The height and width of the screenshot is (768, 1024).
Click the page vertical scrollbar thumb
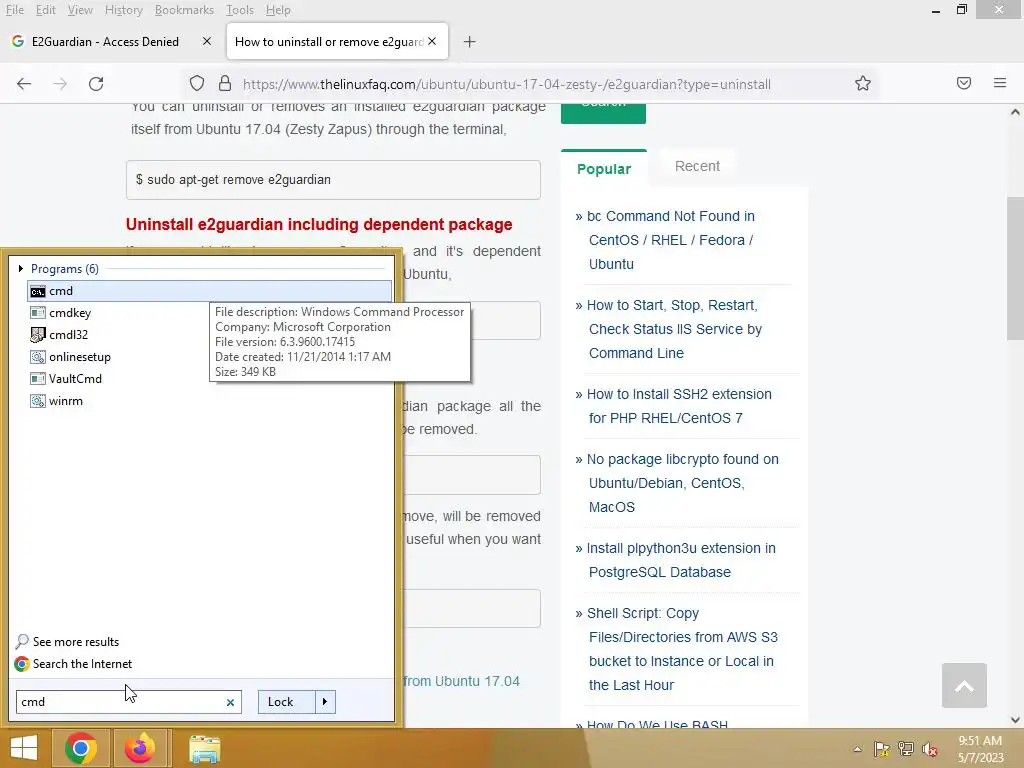[1015, 268]
